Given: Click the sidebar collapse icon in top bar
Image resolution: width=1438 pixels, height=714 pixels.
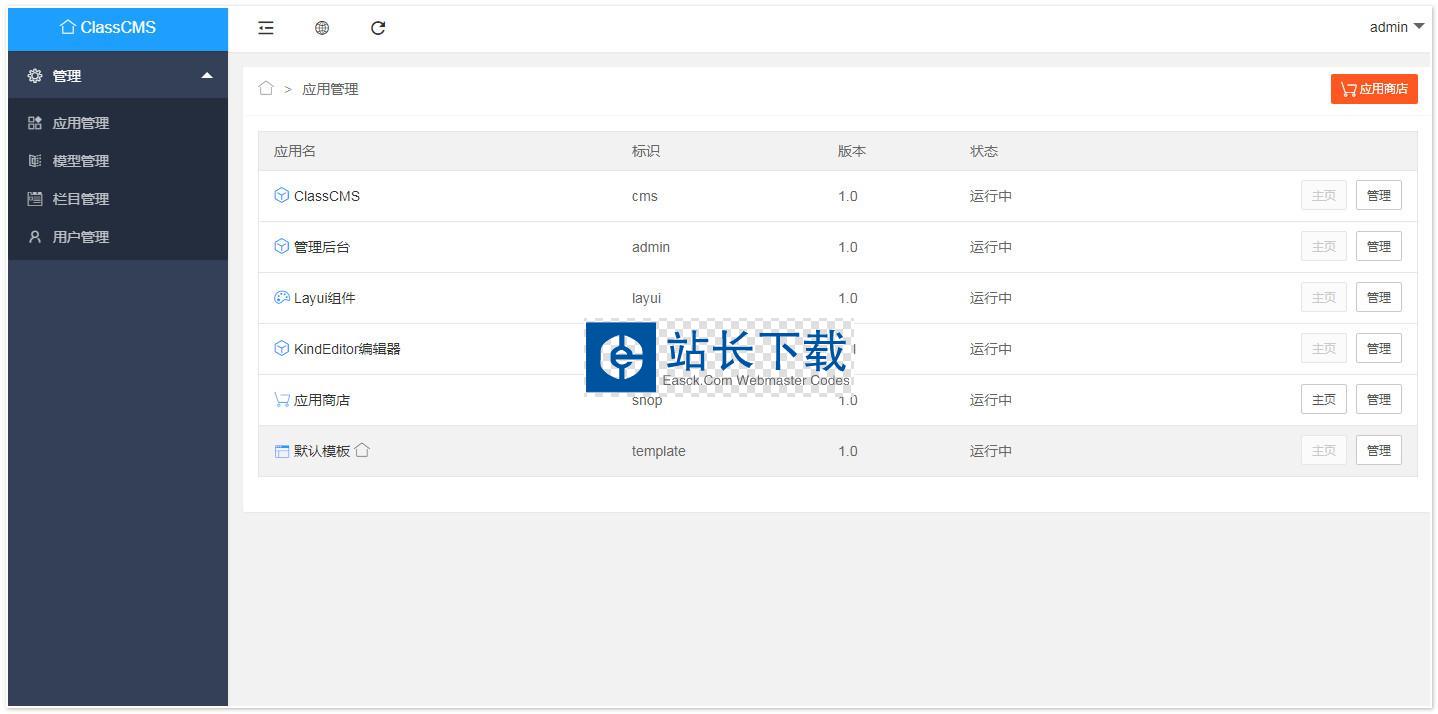Looking at the screenshot, I should pyautogui.click(x=266, y=28).
